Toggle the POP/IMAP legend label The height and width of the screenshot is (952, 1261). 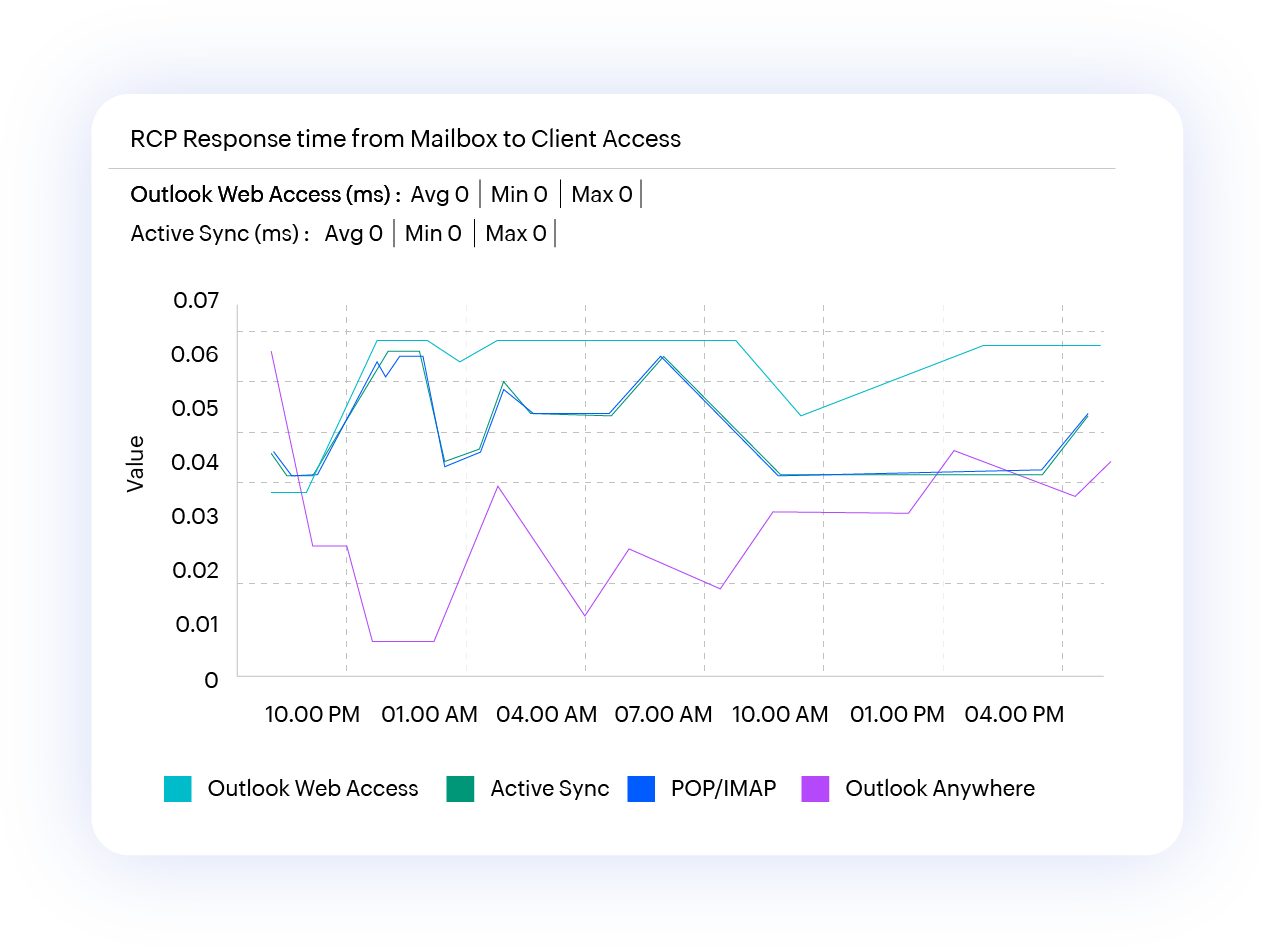pos(723,789)
